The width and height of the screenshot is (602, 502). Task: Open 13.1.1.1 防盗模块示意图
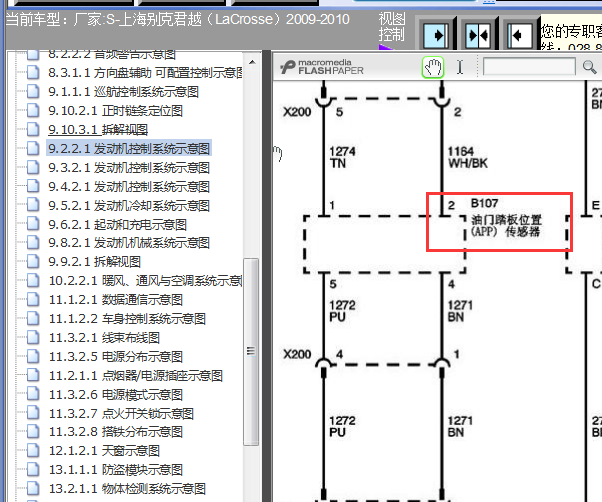point(116,469)
